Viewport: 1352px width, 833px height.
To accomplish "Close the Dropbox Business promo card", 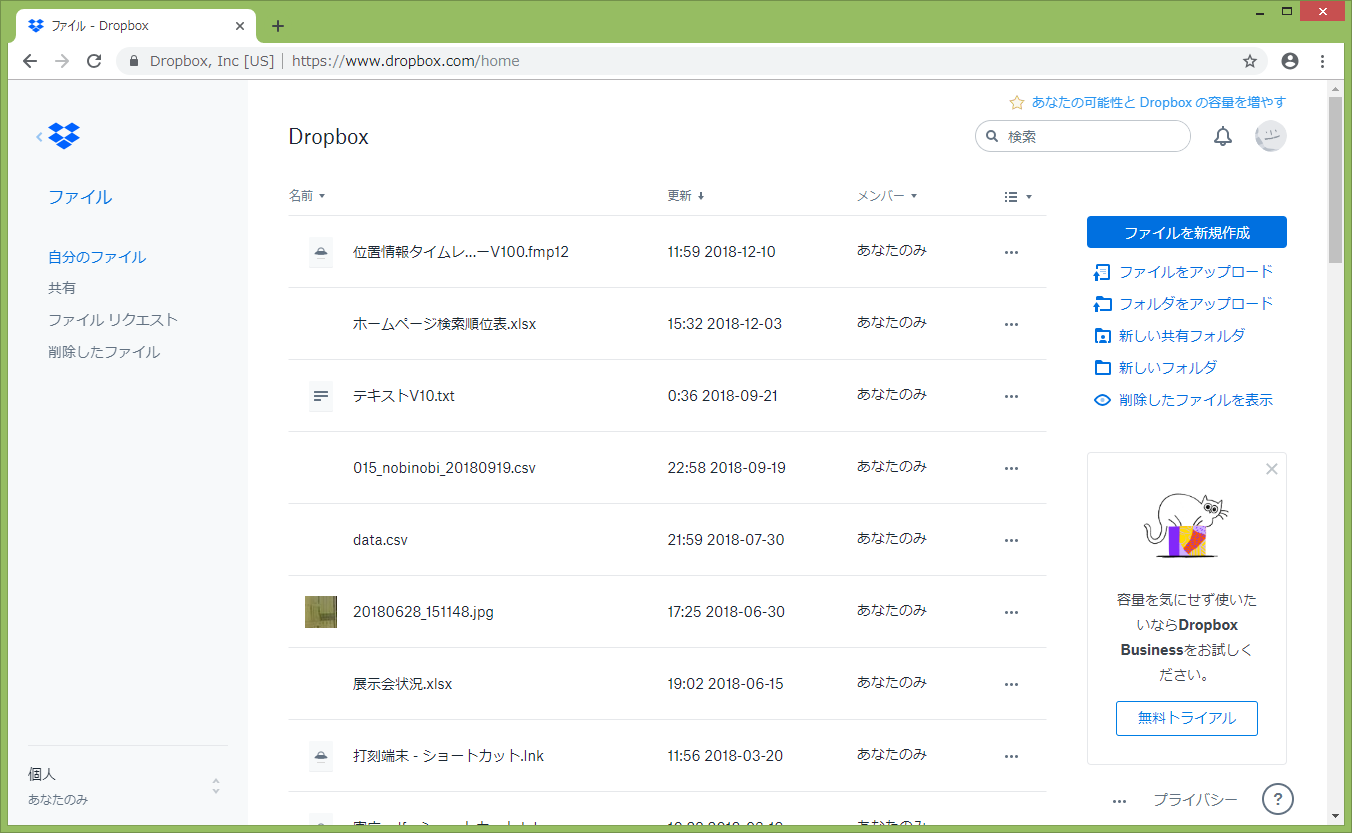I will pyautogui.click(x=1272, y=469).
